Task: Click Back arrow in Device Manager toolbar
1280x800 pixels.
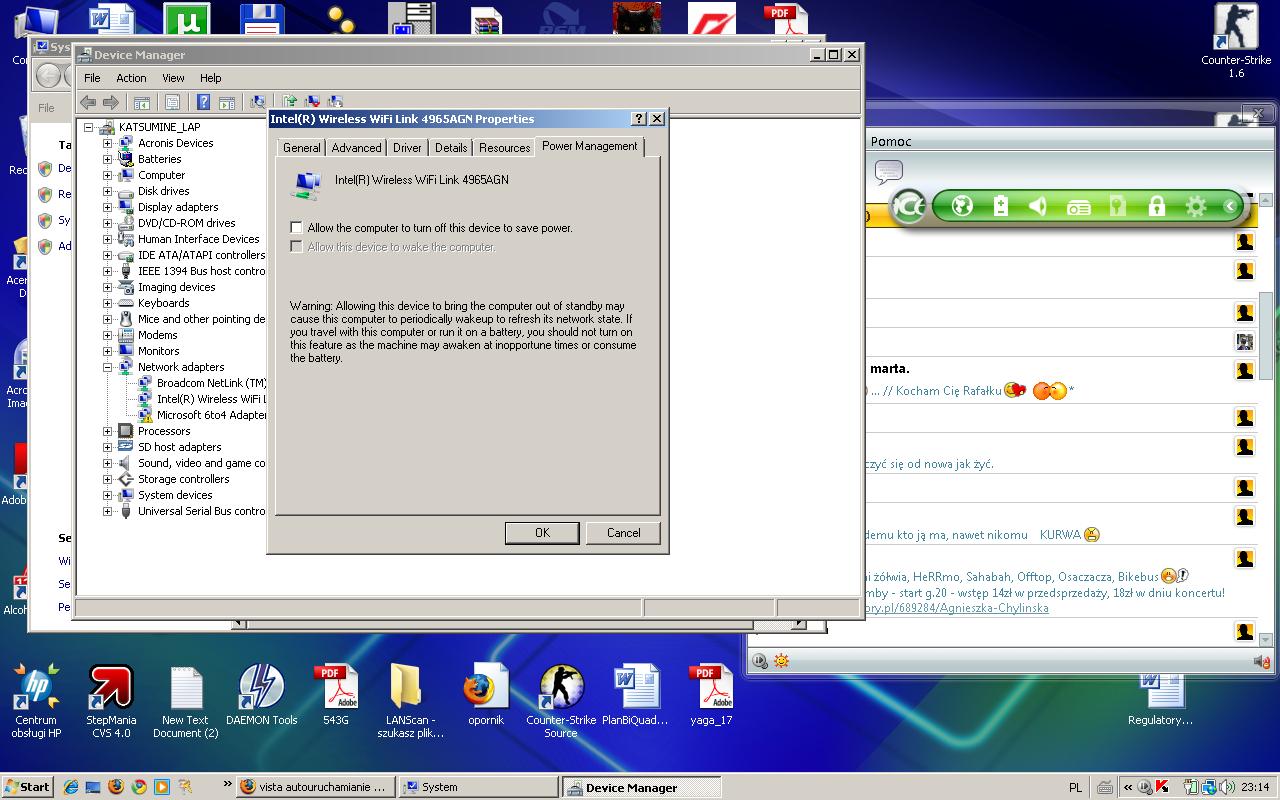Action: tap(88, 102)
